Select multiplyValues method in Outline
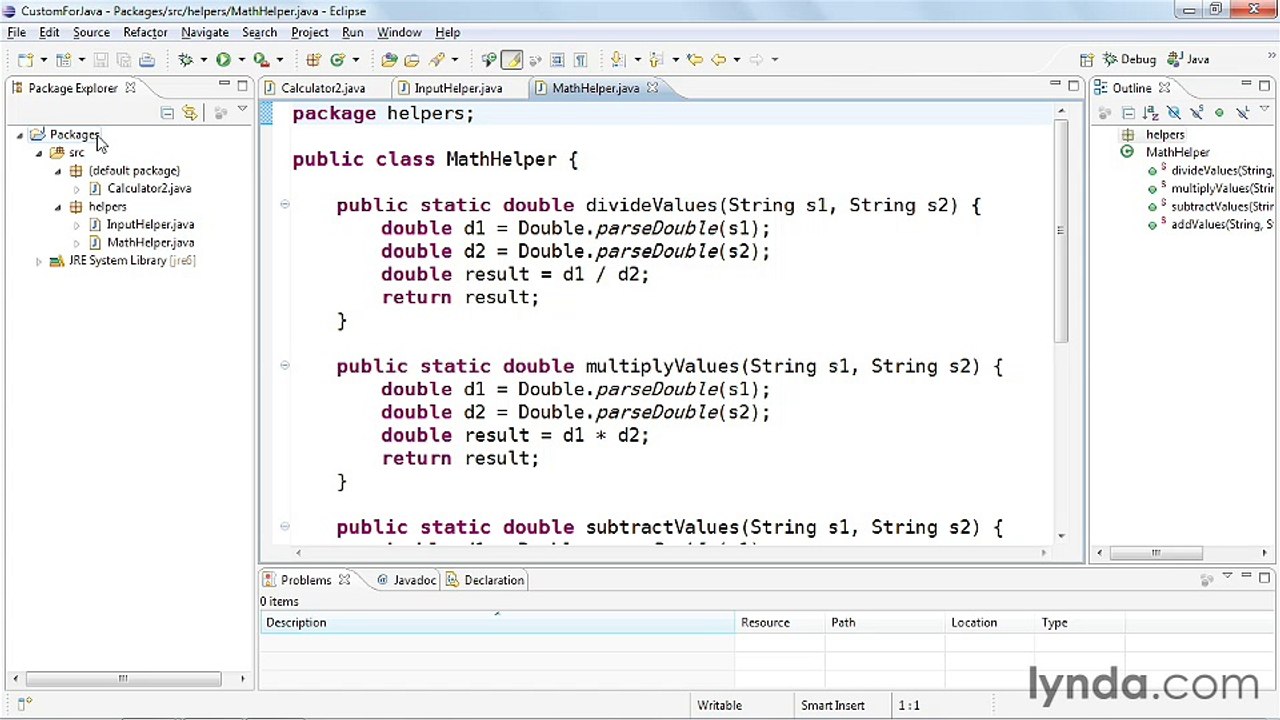The image size is (1280, 720). tap(1221, 189)
